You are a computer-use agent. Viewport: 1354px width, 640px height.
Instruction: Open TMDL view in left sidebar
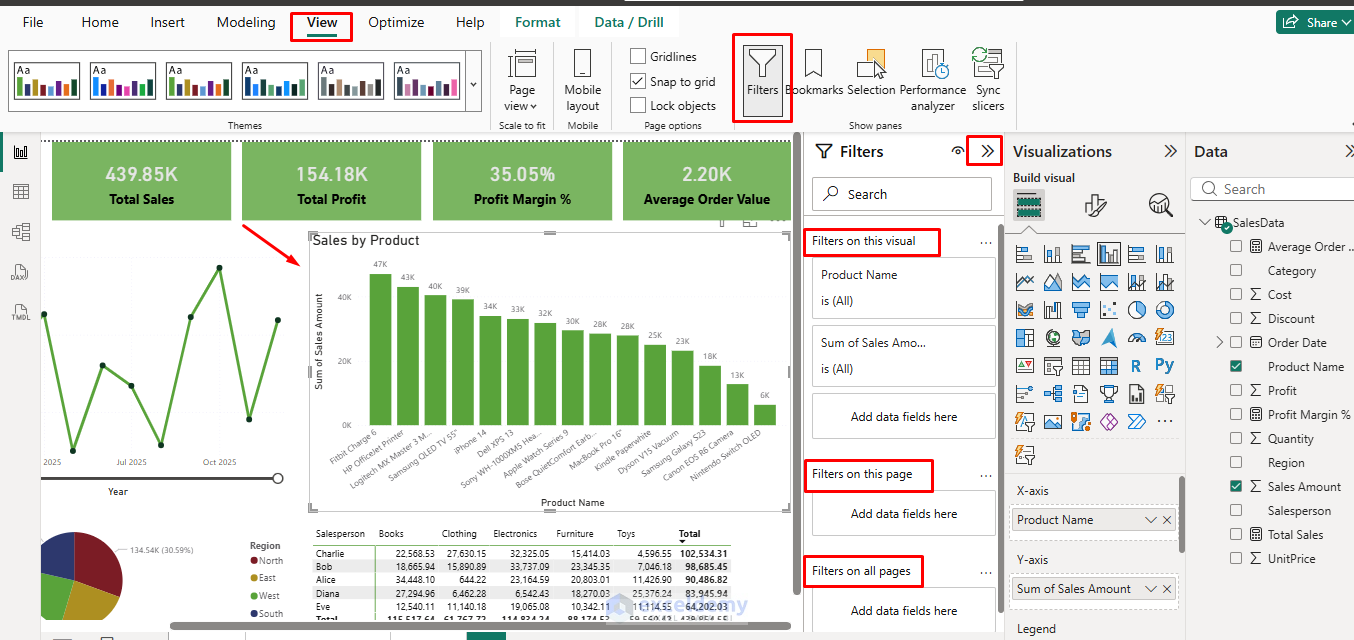20,312
